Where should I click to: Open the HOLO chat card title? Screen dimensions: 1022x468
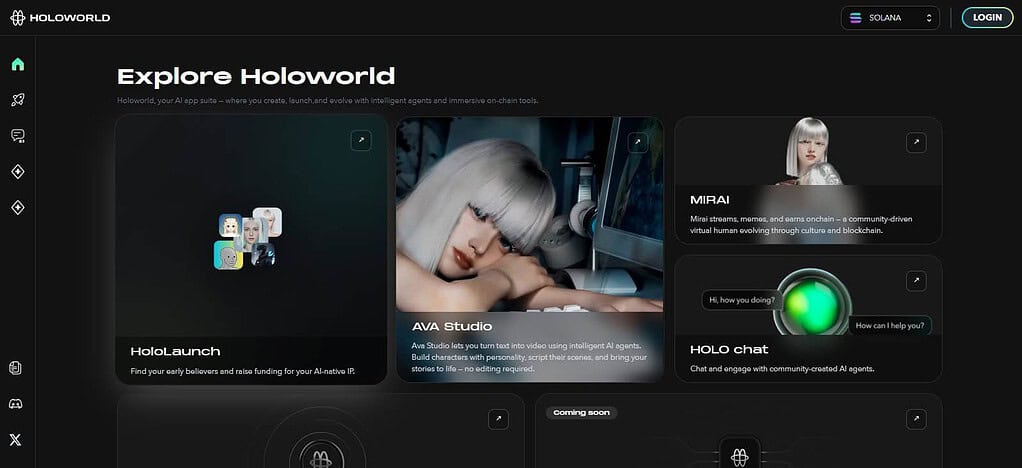tap(729, 349)
